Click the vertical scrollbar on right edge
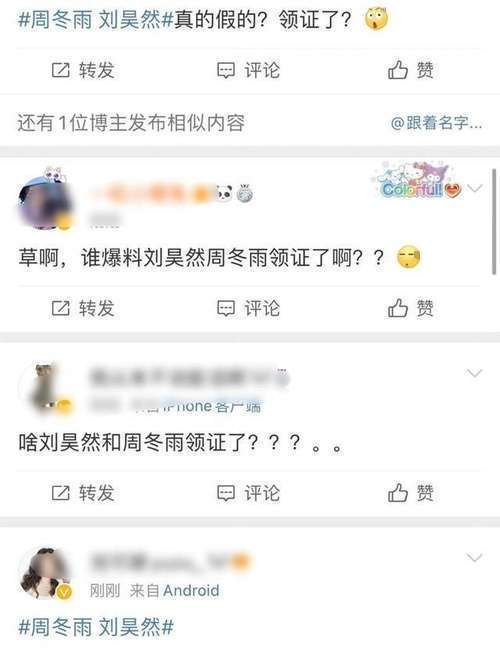The height and width of the screenshot is (668, 500). click(494, 222)
